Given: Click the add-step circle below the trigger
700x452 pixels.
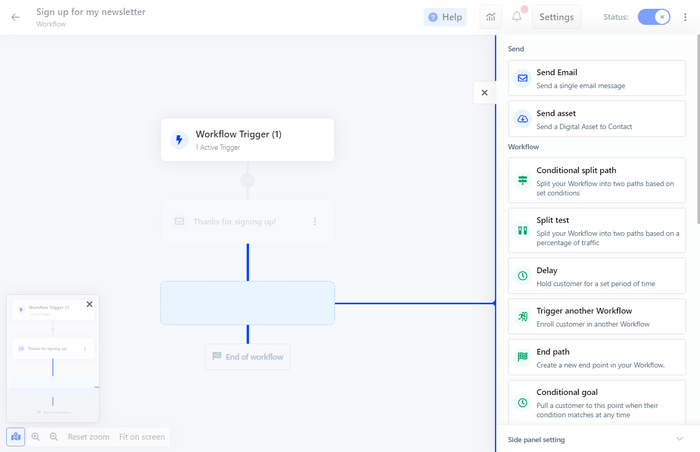Looking at the screenshot, I should tap(247, 180).
